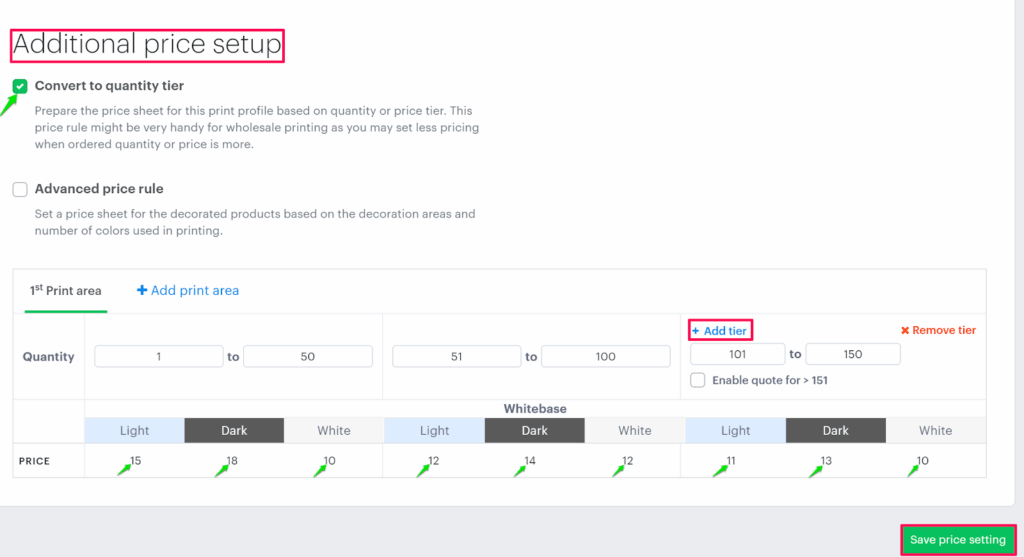The height and width of the screenshot is (557, 1024).
Task: Click the third tier Dark price value 13
Action: [x=826, y=461]
